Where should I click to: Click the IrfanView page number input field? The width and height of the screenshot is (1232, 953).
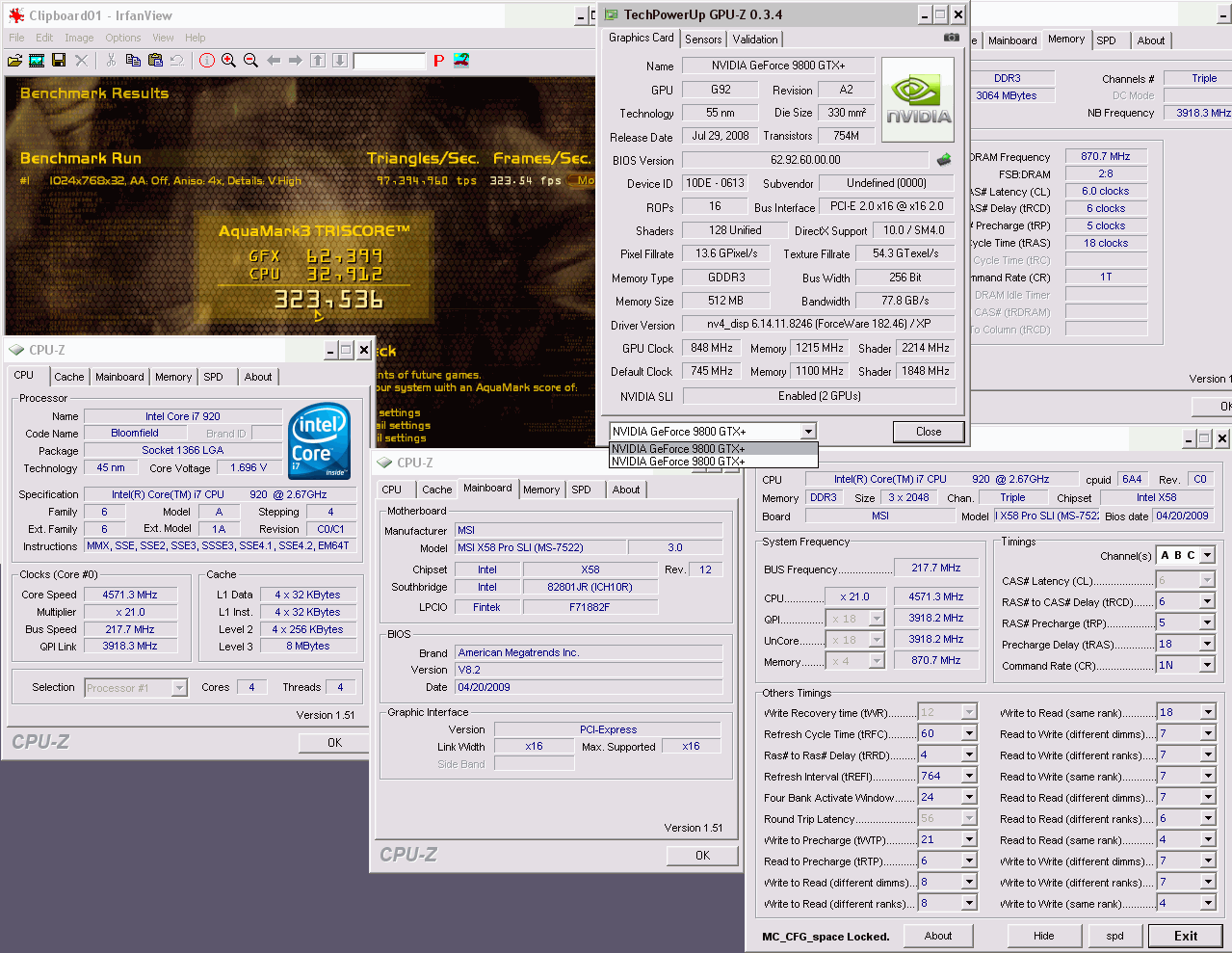pyautogui.click(x=389, y=61)
